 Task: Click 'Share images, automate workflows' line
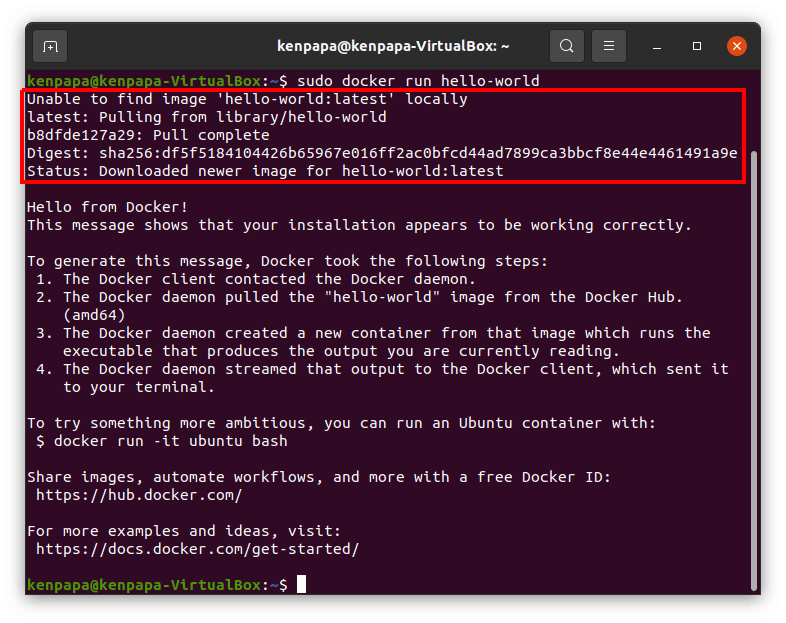click(319, 477)
